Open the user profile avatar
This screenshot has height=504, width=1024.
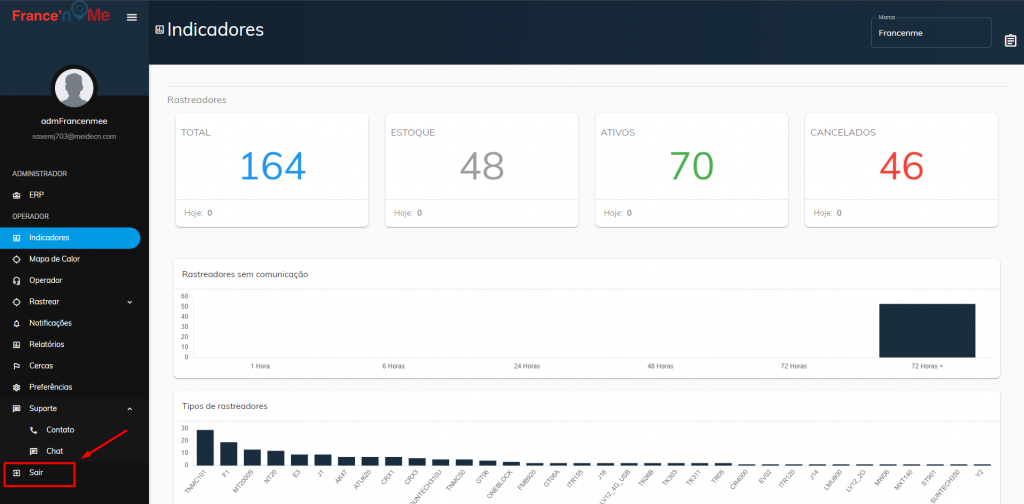pos(74,89)
